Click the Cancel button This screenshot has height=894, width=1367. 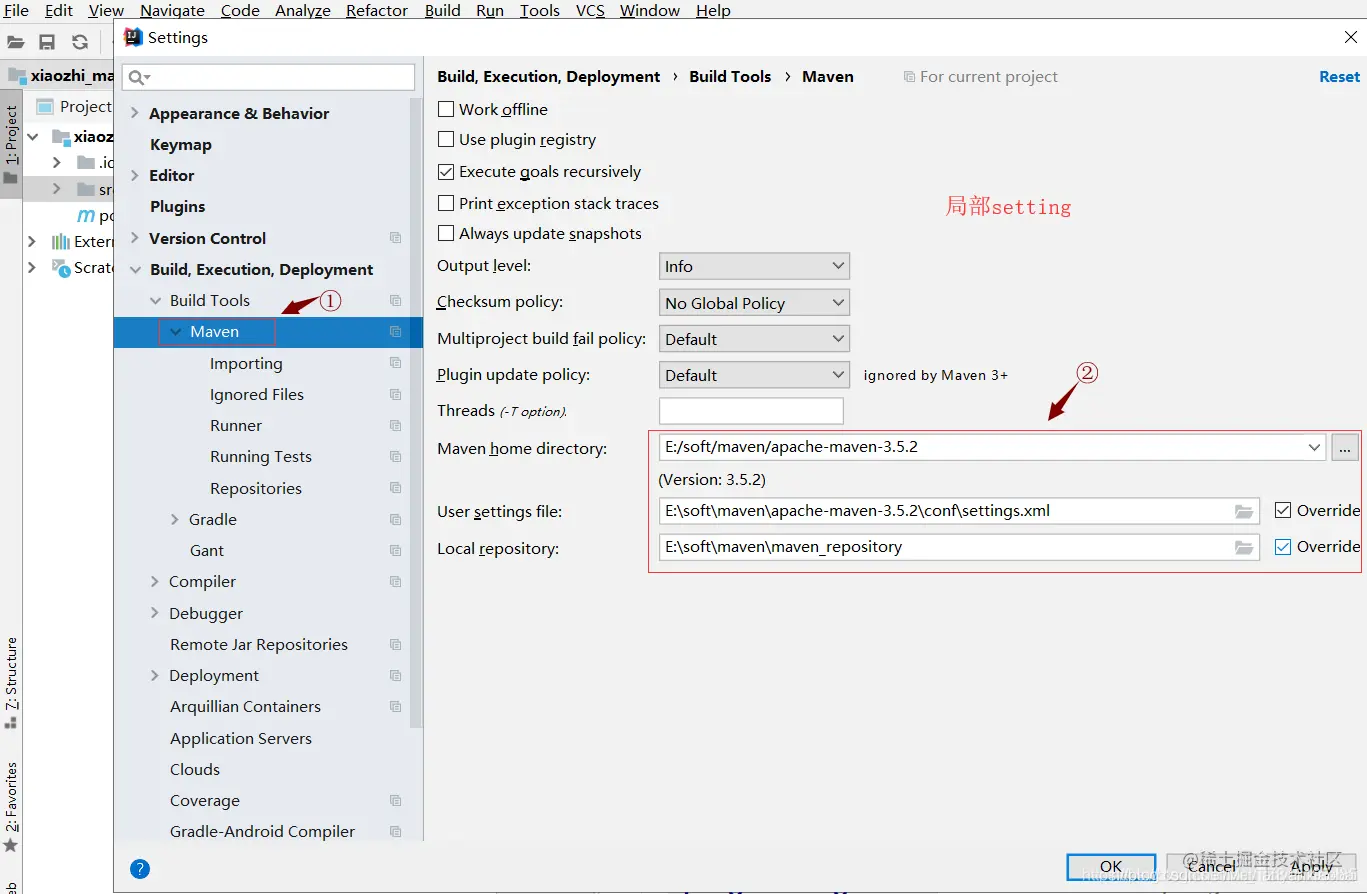(1212, 866)
